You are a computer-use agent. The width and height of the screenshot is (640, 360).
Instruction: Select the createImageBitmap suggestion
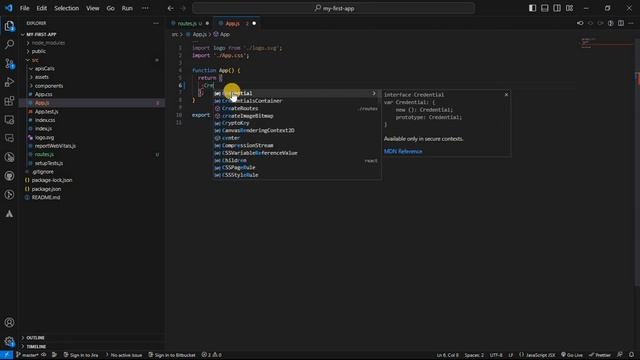click(x=297, y=116)
